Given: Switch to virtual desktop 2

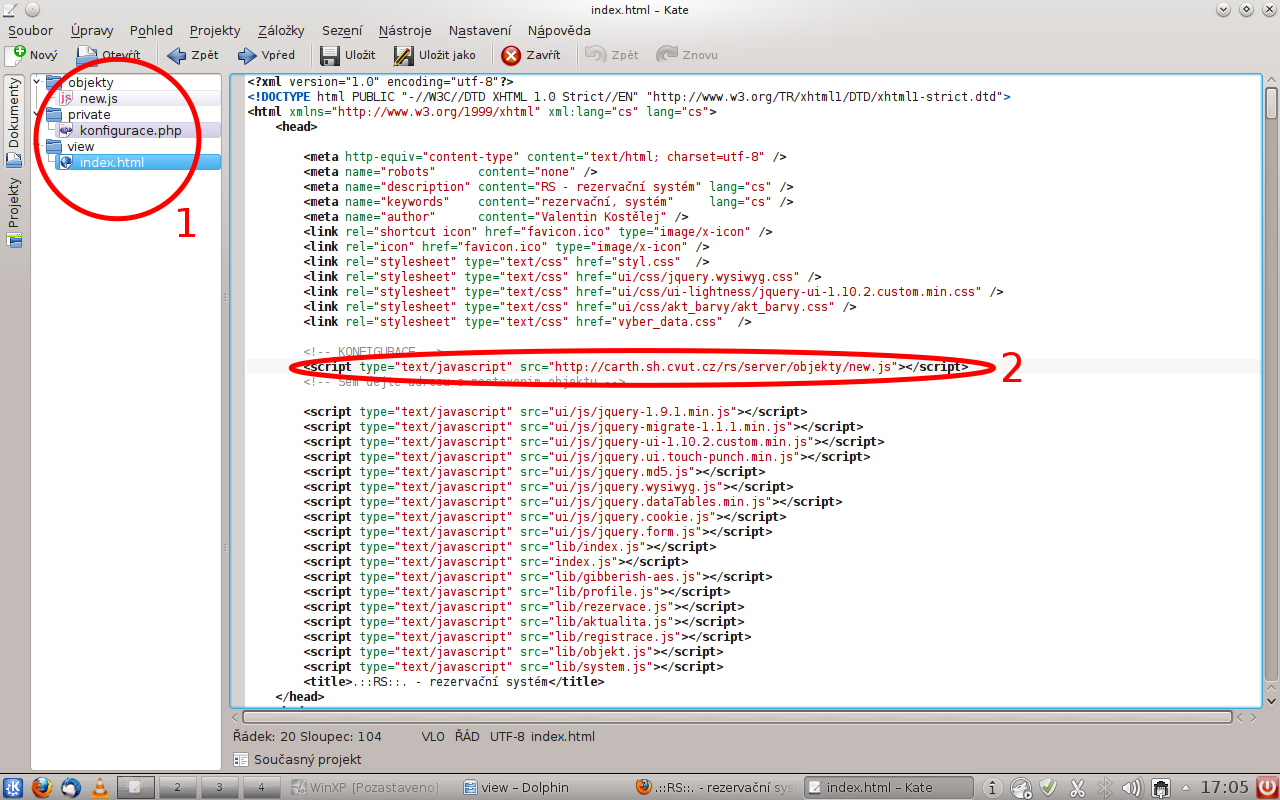Looking at the screenshot, I should click(x=177, y=787).
